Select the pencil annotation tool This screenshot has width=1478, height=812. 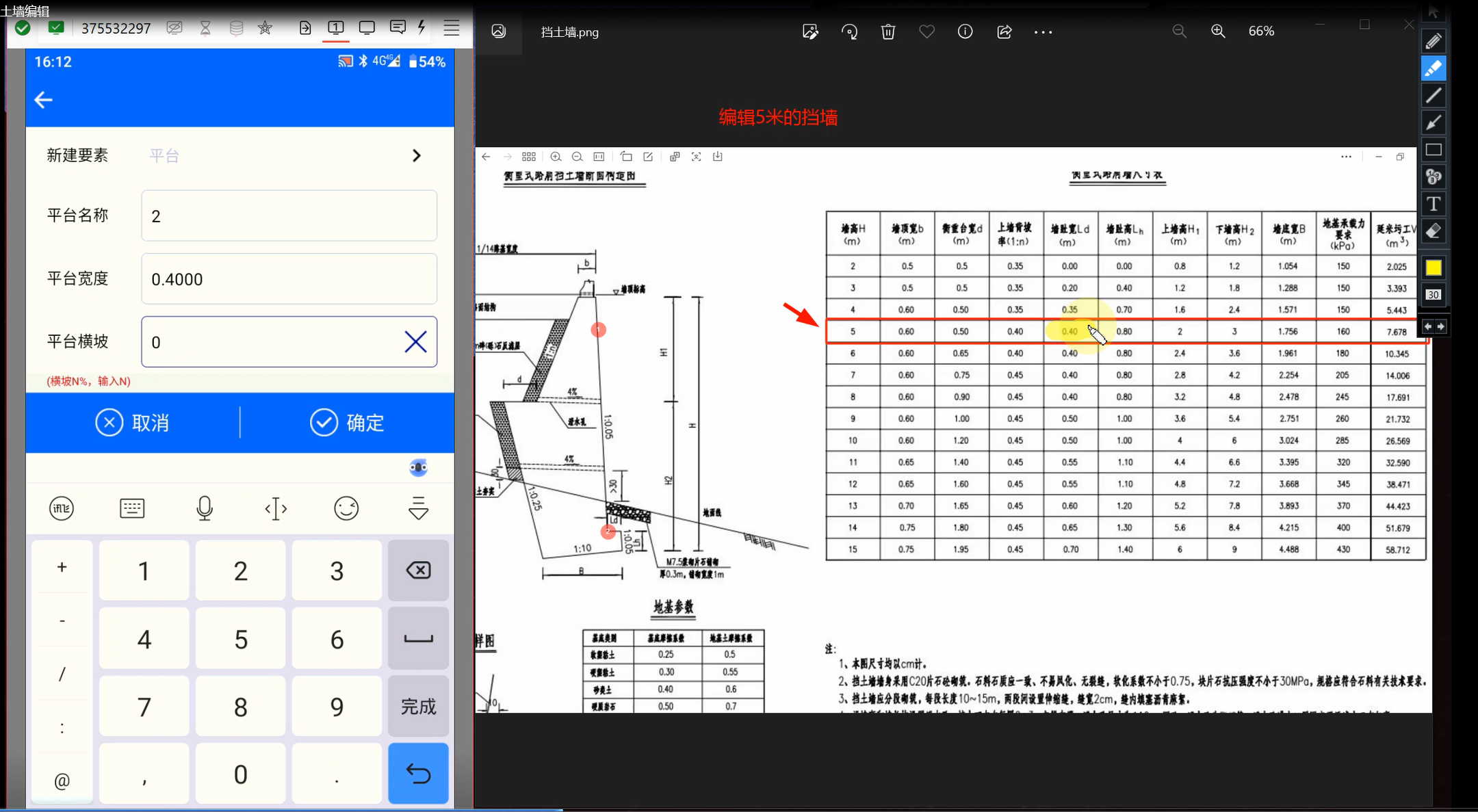pos(1434,41)
